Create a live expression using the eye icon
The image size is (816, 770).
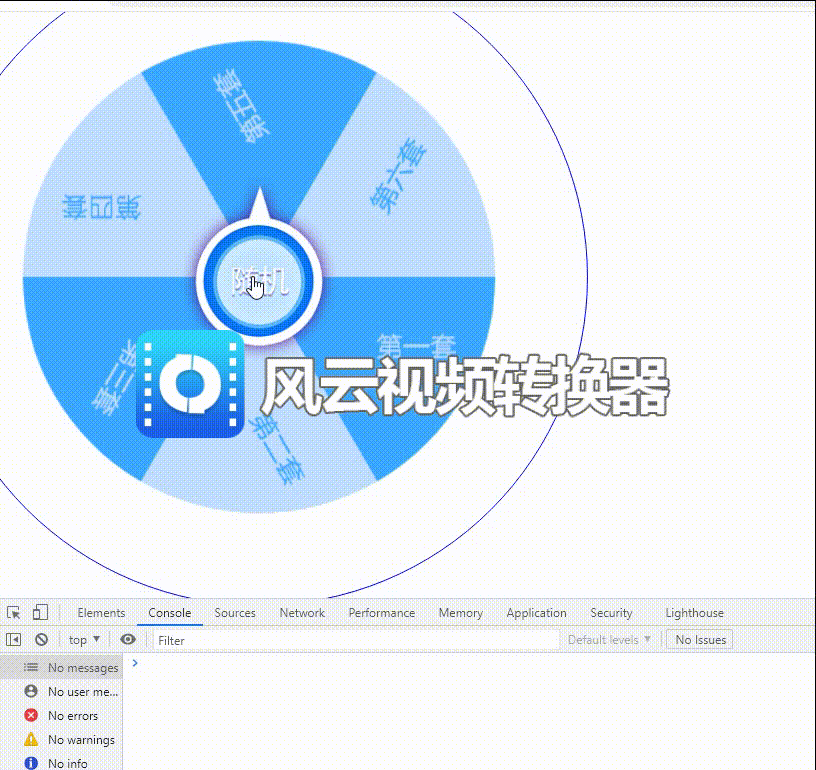pos(128,639)
